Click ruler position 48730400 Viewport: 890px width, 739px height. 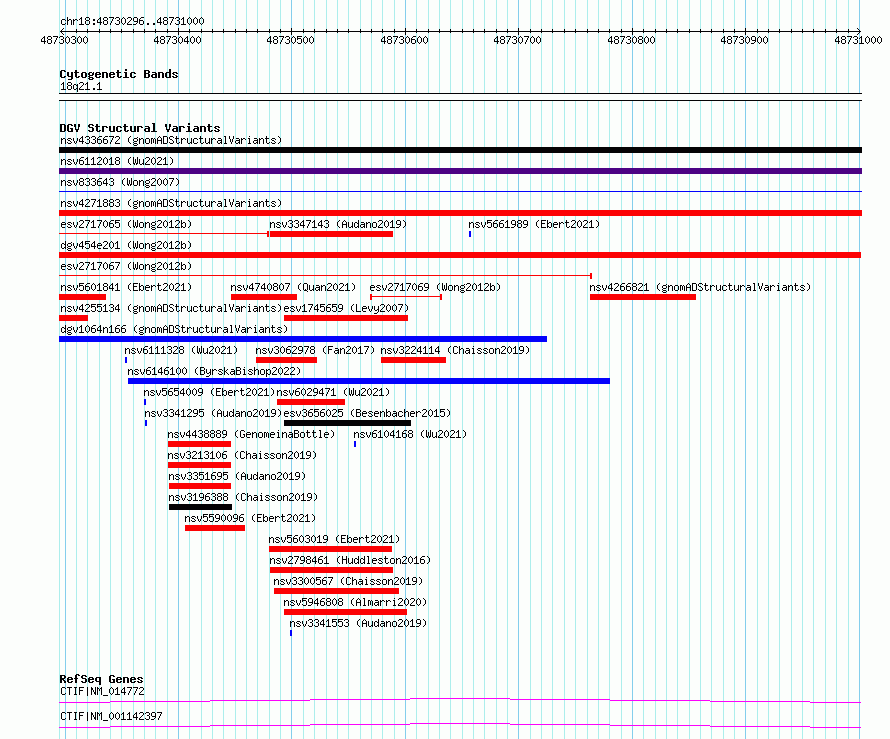pyautogui.click(x=177, y=40)
